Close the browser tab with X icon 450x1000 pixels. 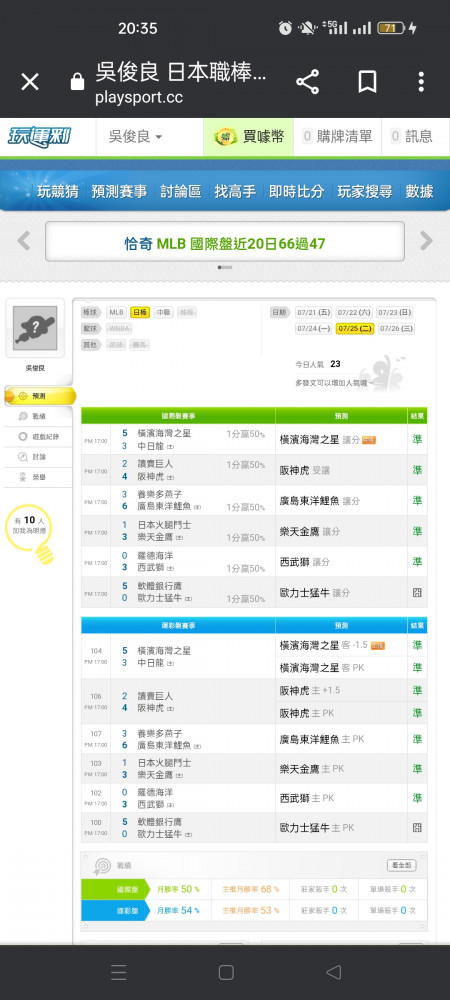(x=30, y=82)
